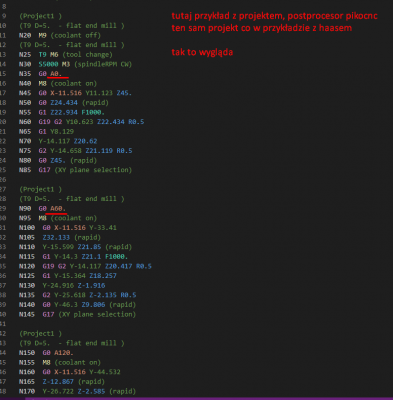This screenshot has width=393, height=400.
Task: Click line N20 M9 (coolant off)
Action: pos(60,35)
